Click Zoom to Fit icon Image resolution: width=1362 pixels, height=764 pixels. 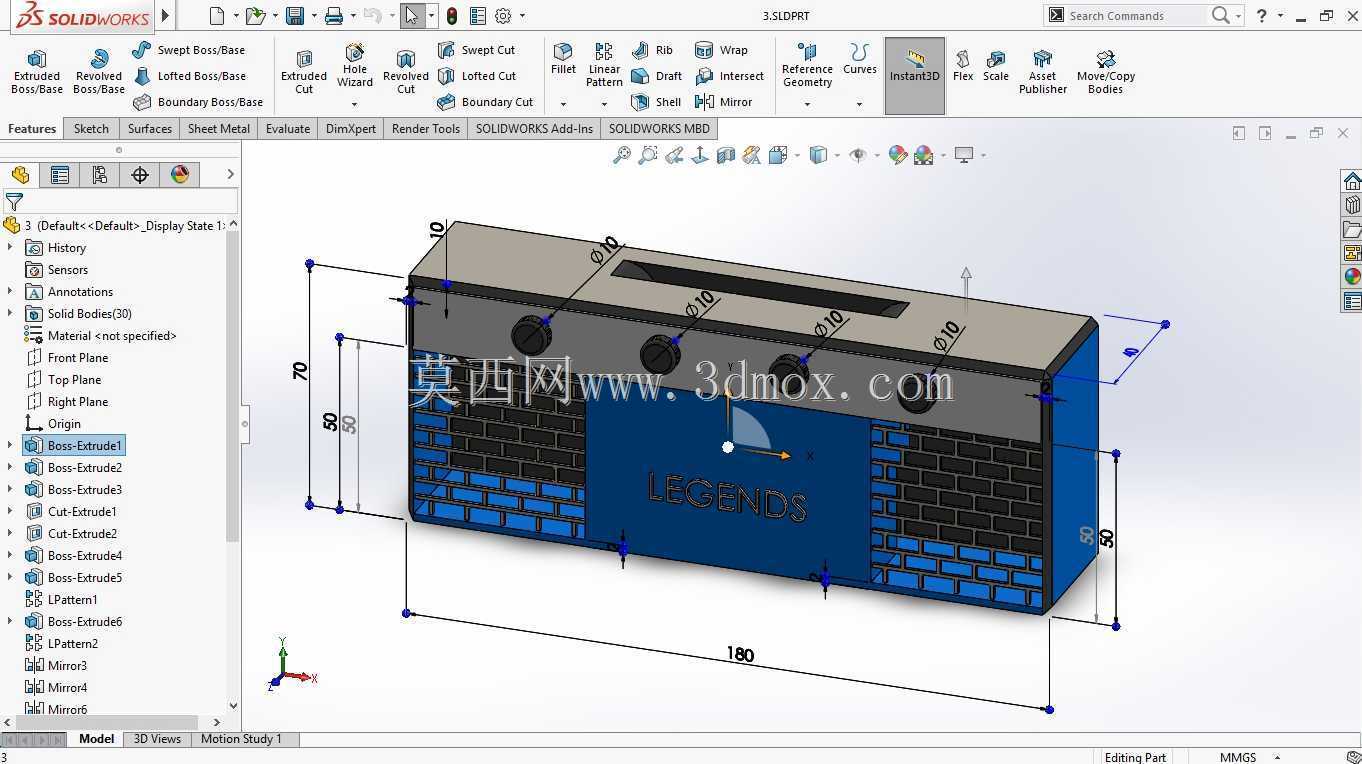pyautogui.click(x=622, y=155)
